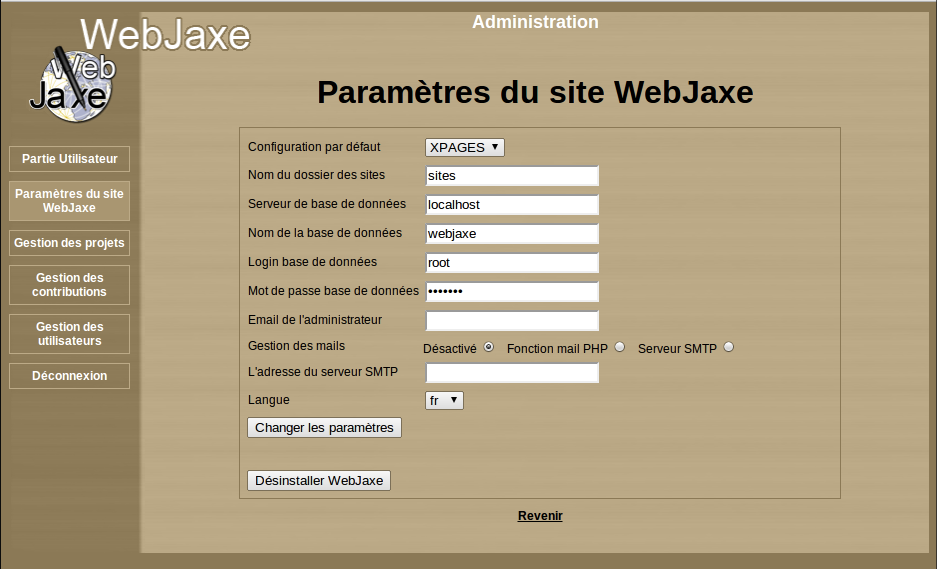This screenshot has height=569, width=937.
Task: Follow the Revenir link
Action: pyautogui.click(x=540, y=516)
